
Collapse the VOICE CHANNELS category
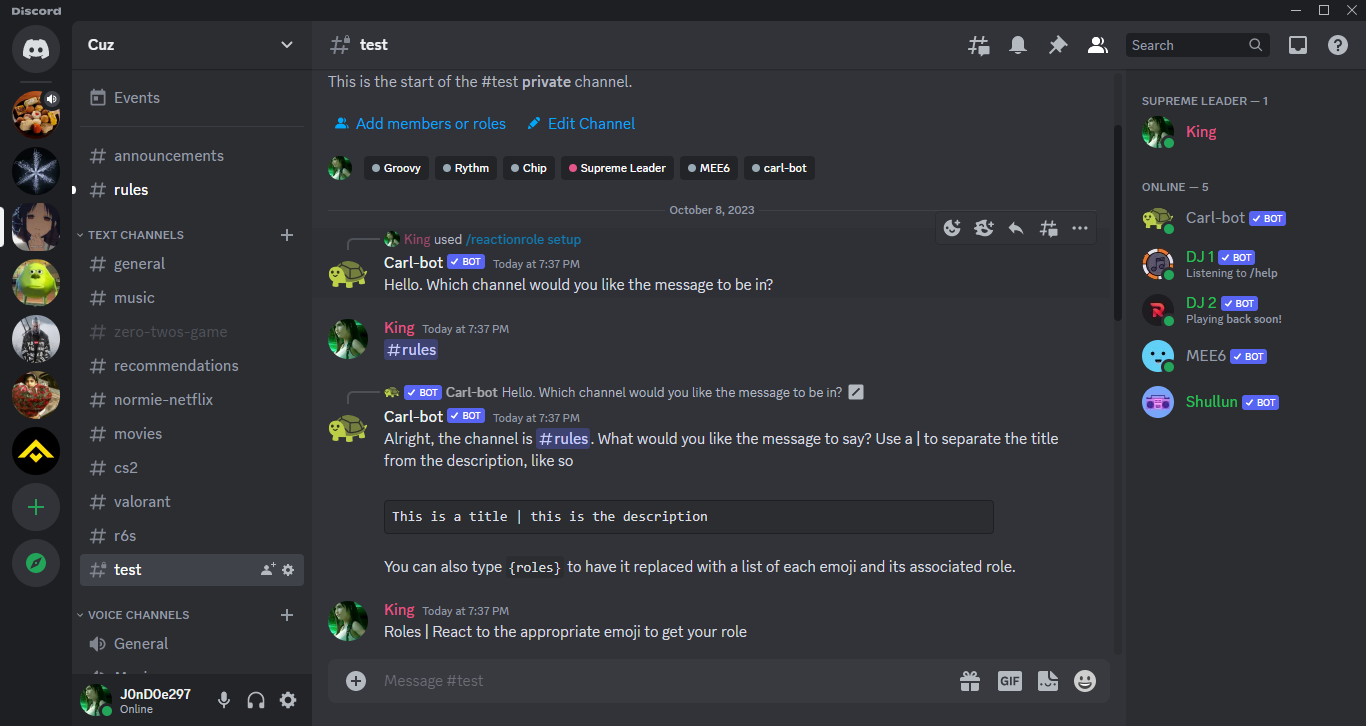tap(138, 615)
